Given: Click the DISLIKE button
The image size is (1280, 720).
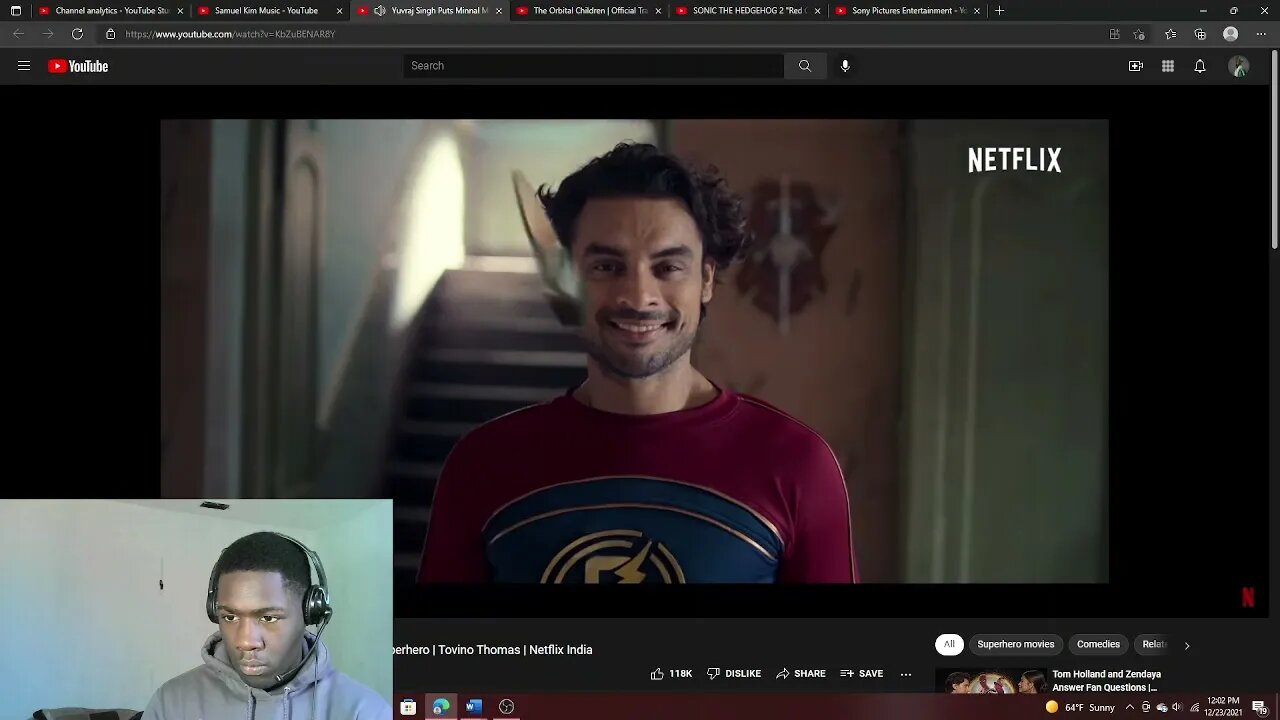Looking at the screenshot, I should (734, 674).
